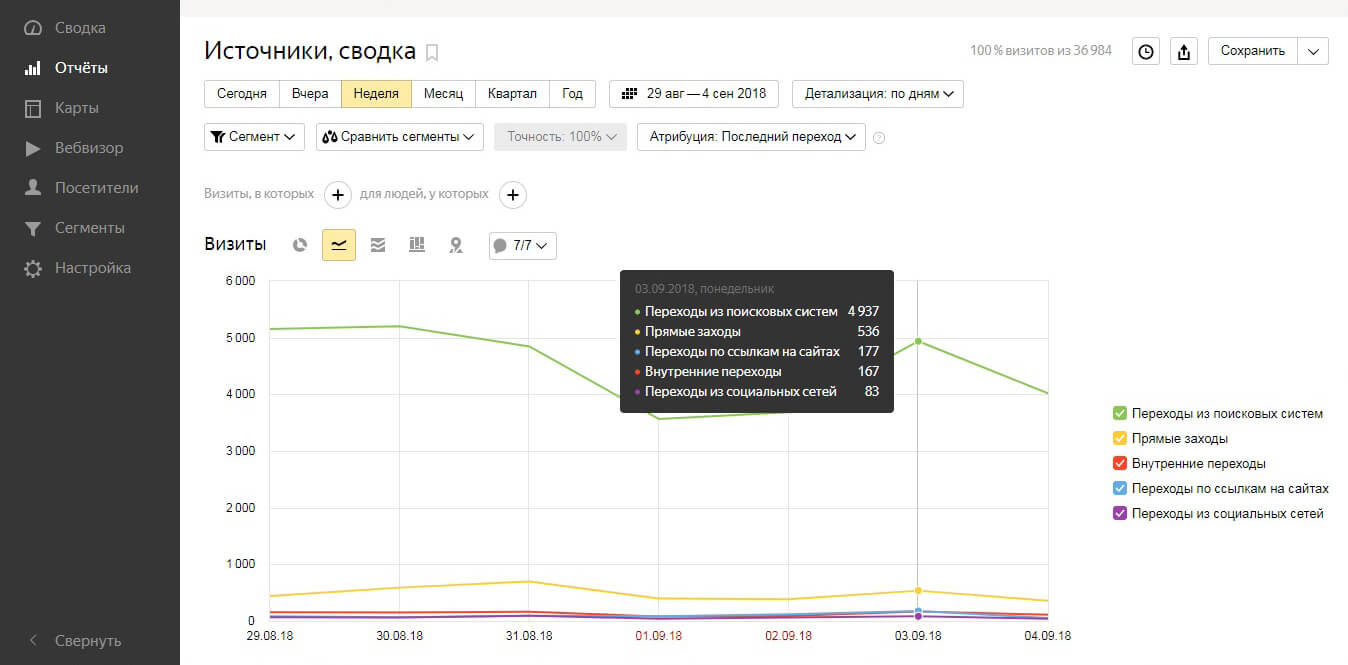Viewport: 1348px width, 665px height.
Task: Select the pie chart view icon
Action: pos(299,245)
